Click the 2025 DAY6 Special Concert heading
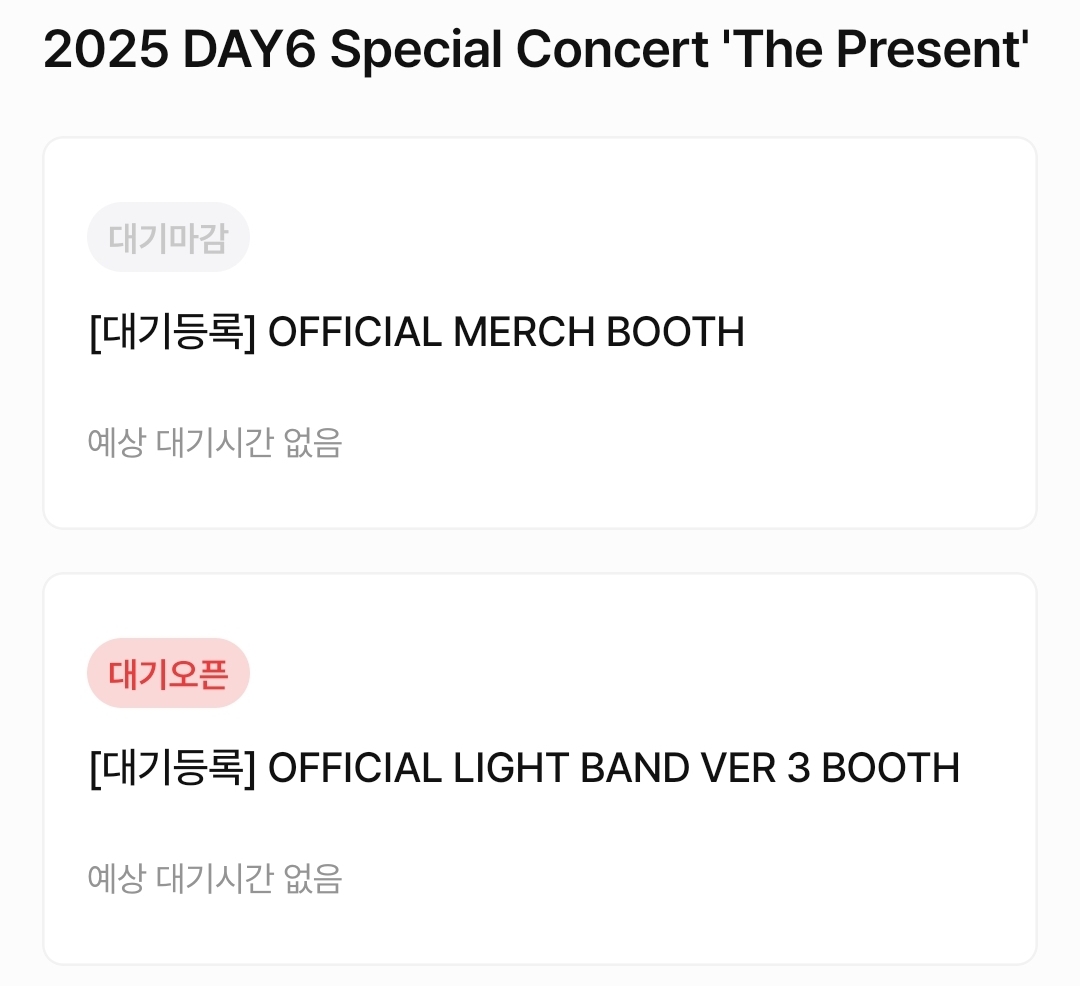The image size is (1080, 986). pyautogui.click(x=536, y=50)
